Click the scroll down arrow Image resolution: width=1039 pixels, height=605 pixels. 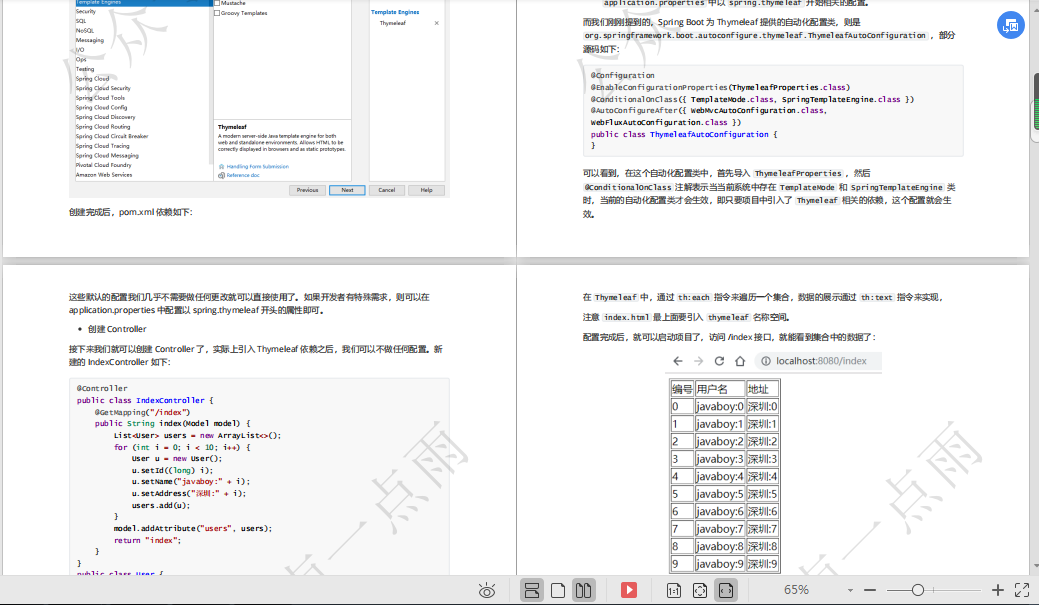point(1035,567)
